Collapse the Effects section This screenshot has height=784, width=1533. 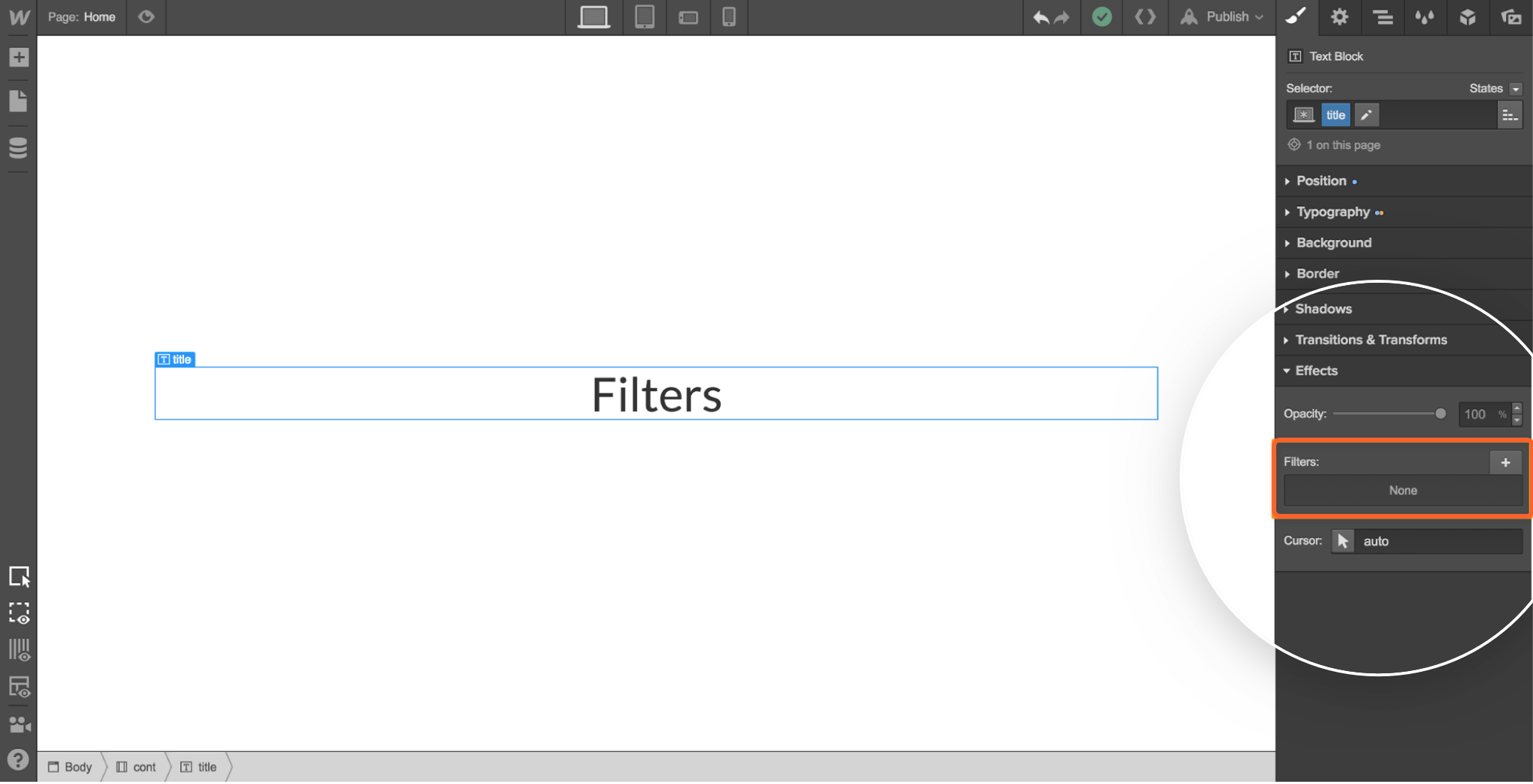1317,370
